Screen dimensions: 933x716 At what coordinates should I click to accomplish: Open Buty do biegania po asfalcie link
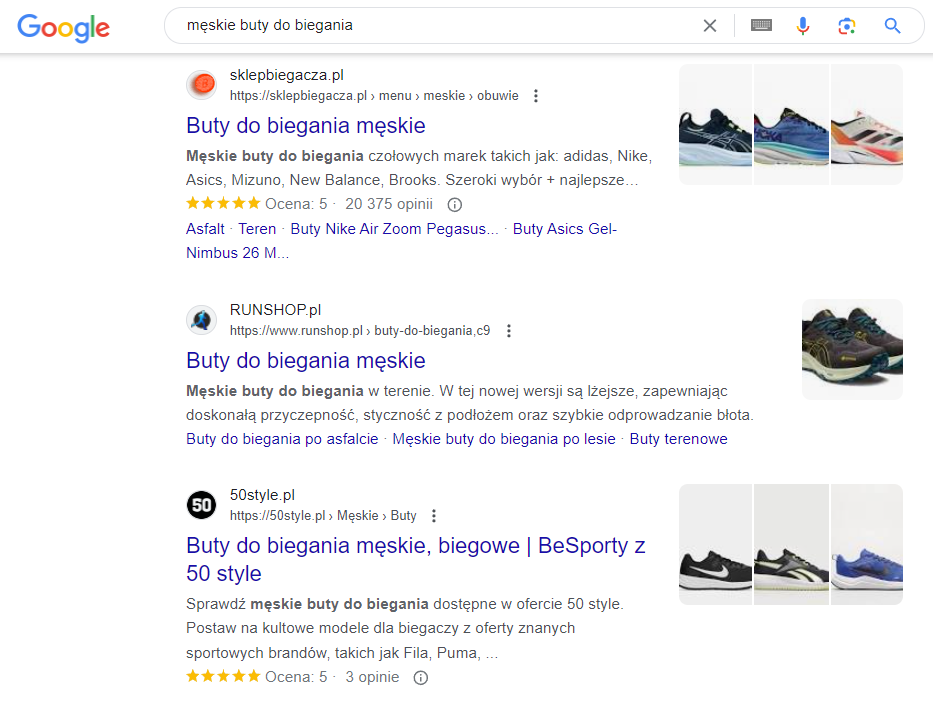pos(282,439)
